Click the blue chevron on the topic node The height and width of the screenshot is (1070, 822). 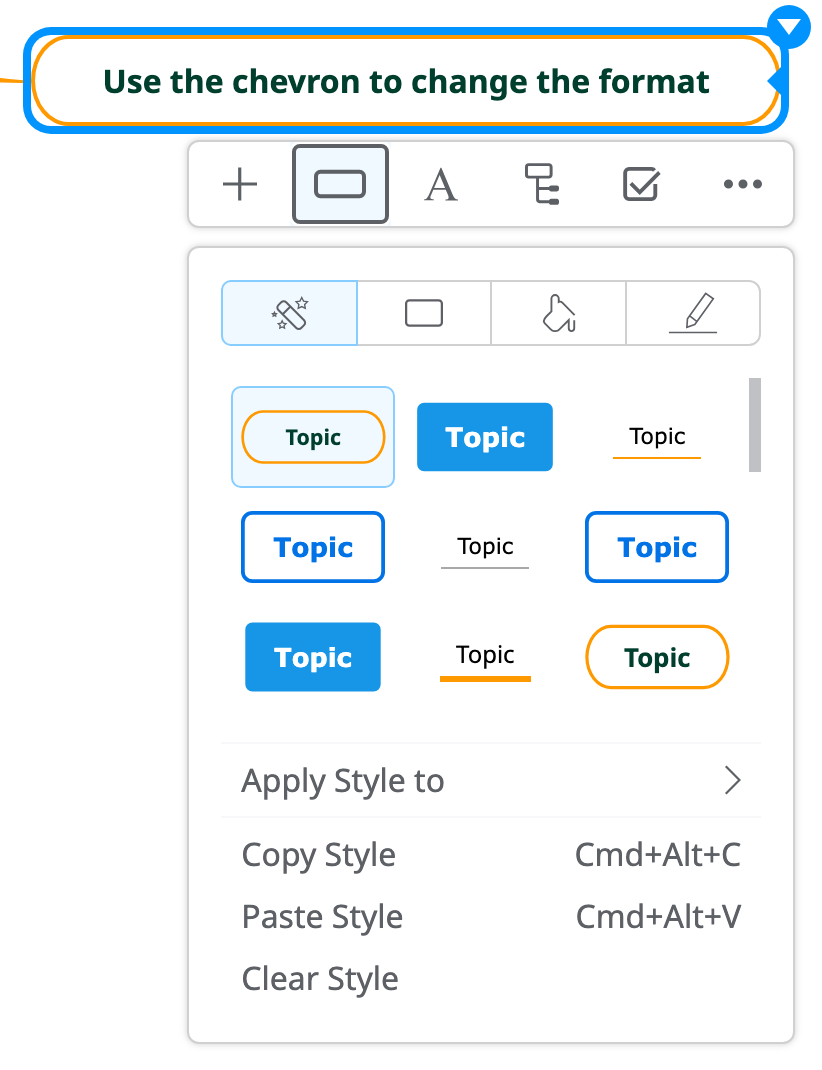point(791,26)
